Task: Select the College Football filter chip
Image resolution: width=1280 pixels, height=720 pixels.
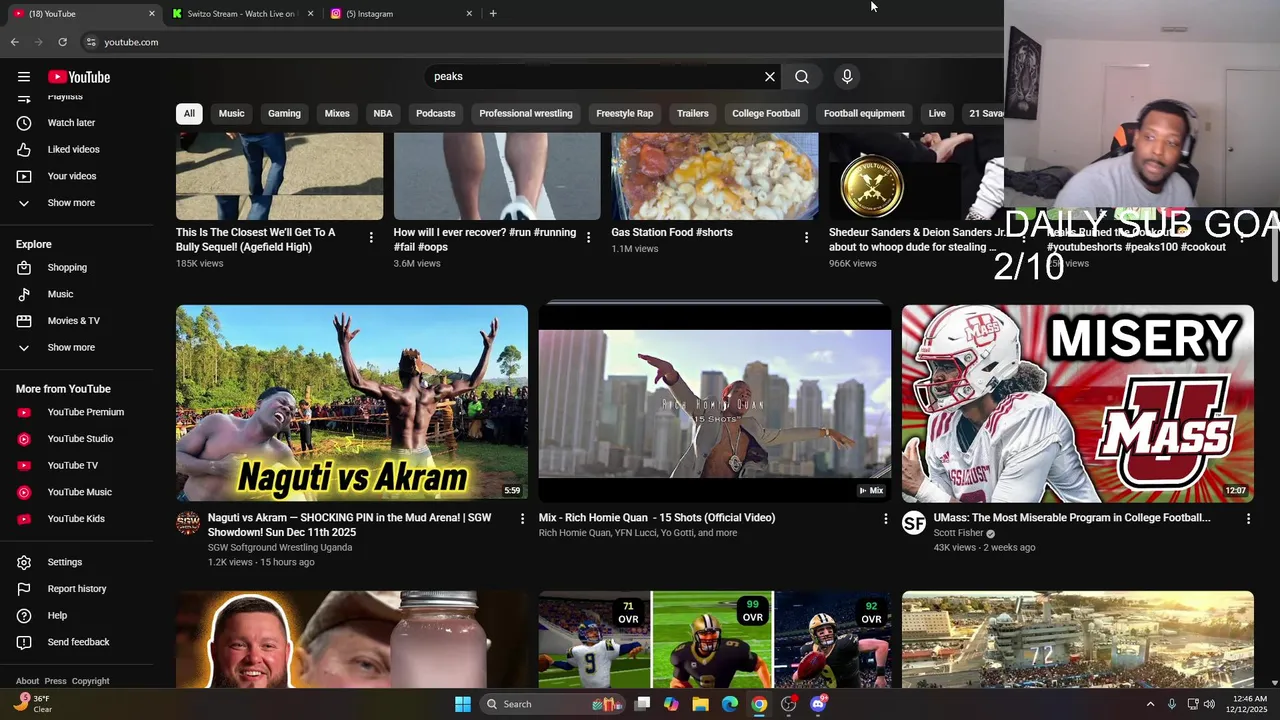Action: [766, 113]
